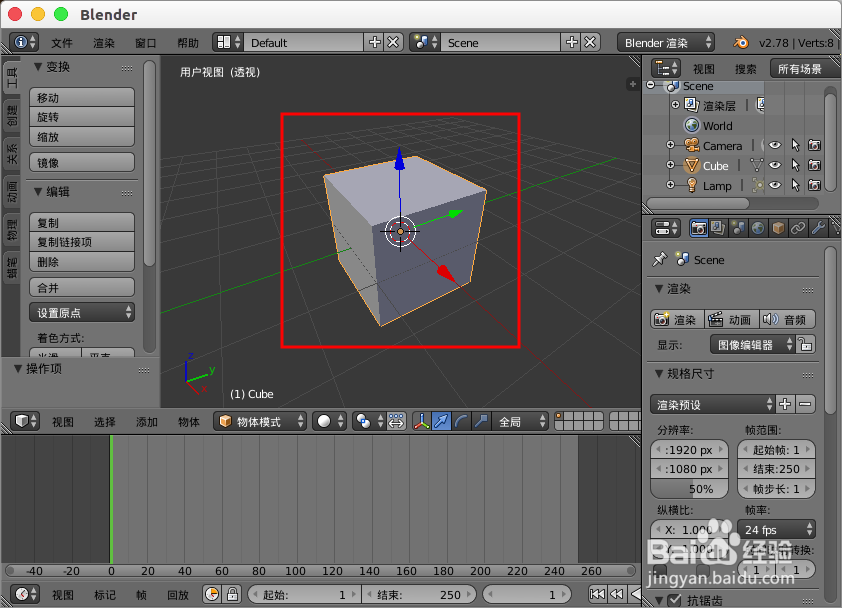Expand the Camera tree item
The height and width of the screenshot is (608, 842).
tap(670, 145)
